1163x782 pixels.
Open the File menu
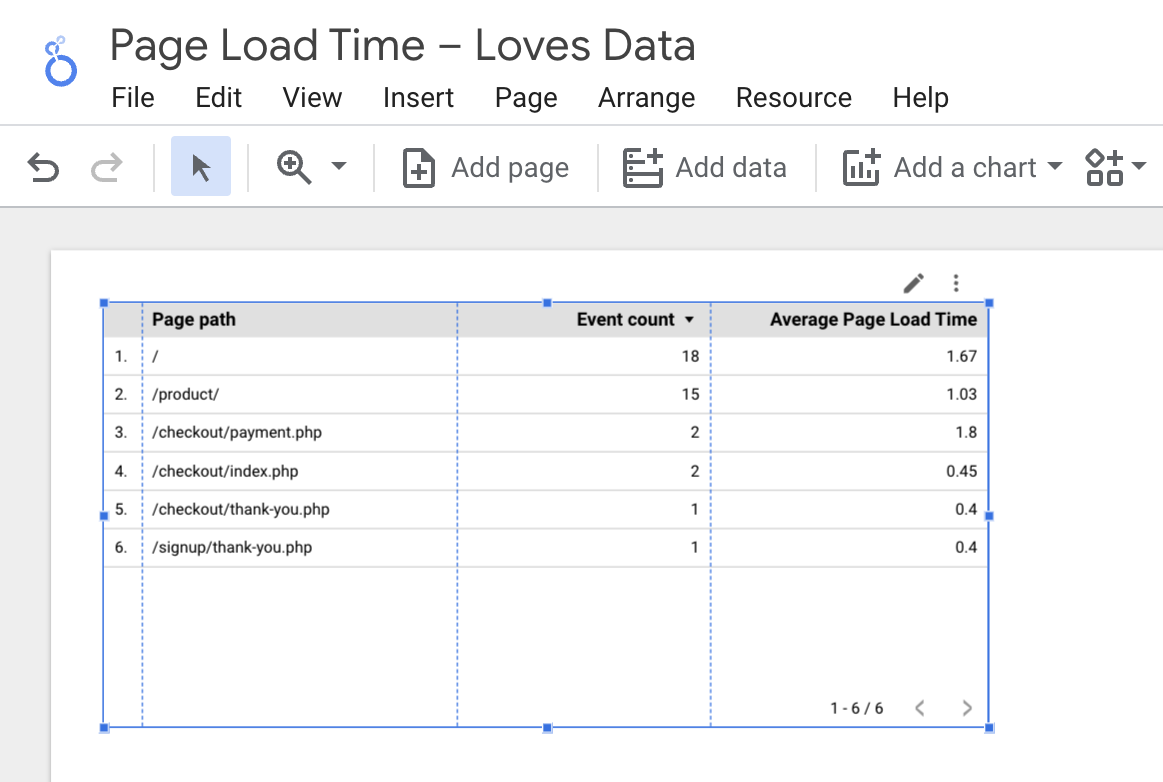click(x=133, y=98)
